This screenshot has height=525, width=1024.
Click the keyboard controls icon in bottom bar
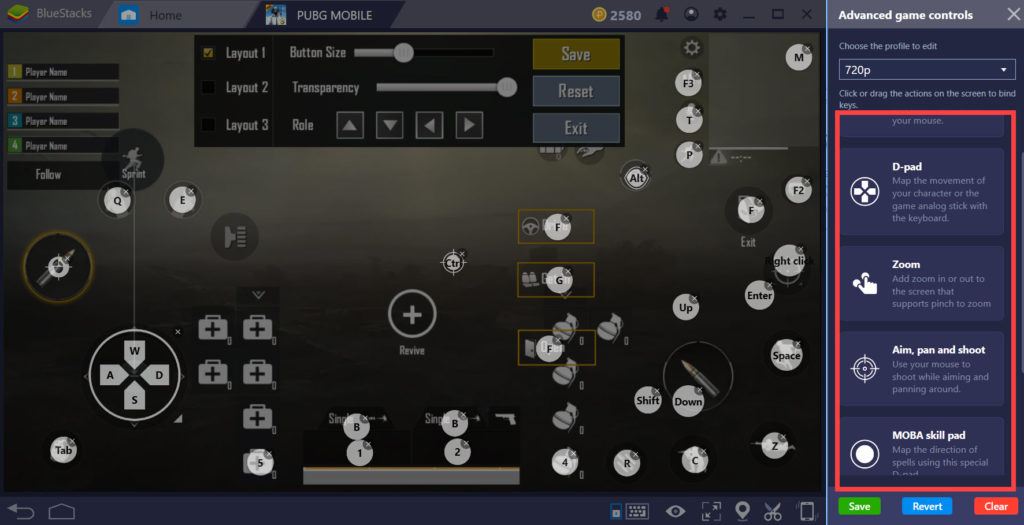pyautogui.click(x=637, y=511)
